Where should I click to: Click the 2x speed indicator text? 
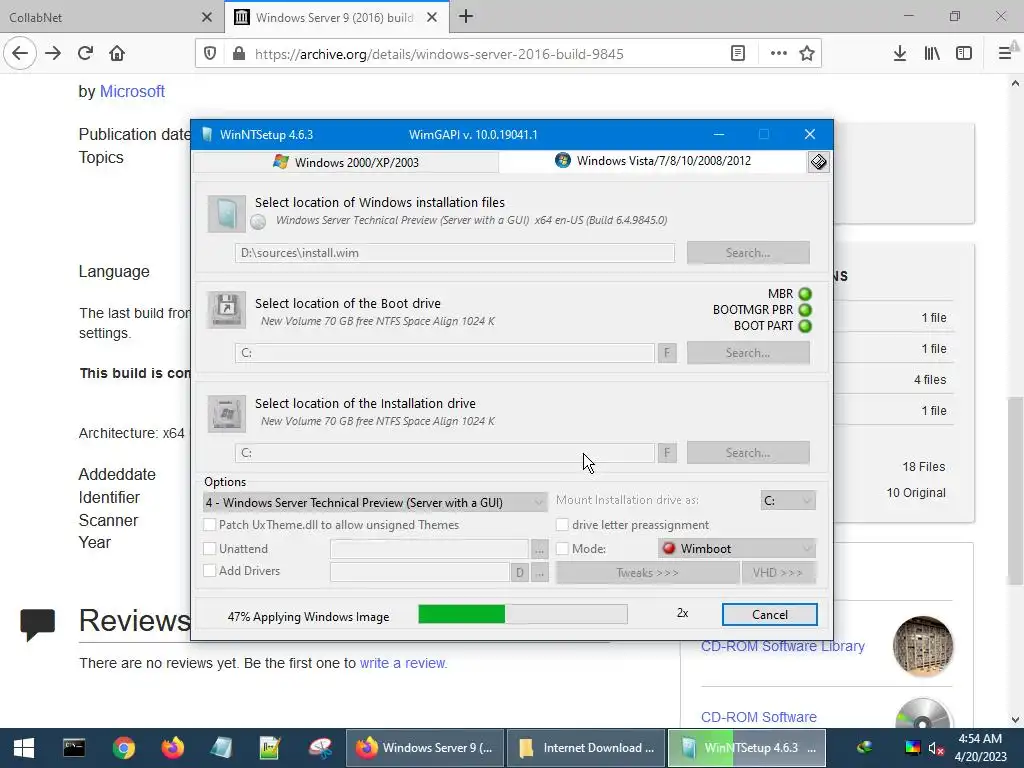[x=682, y=613]
